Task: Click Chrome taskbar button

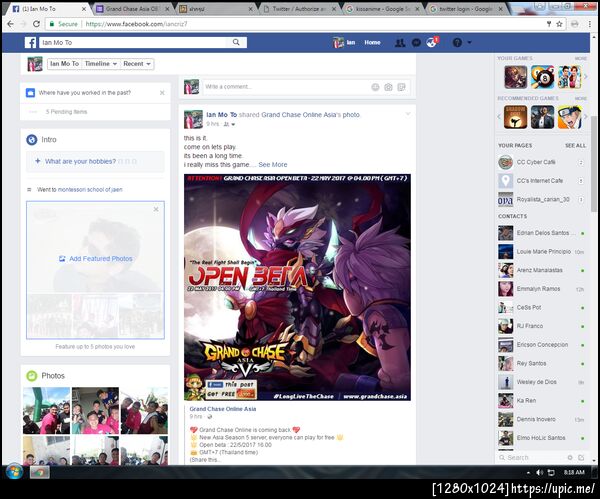Action: click(39, 472)
